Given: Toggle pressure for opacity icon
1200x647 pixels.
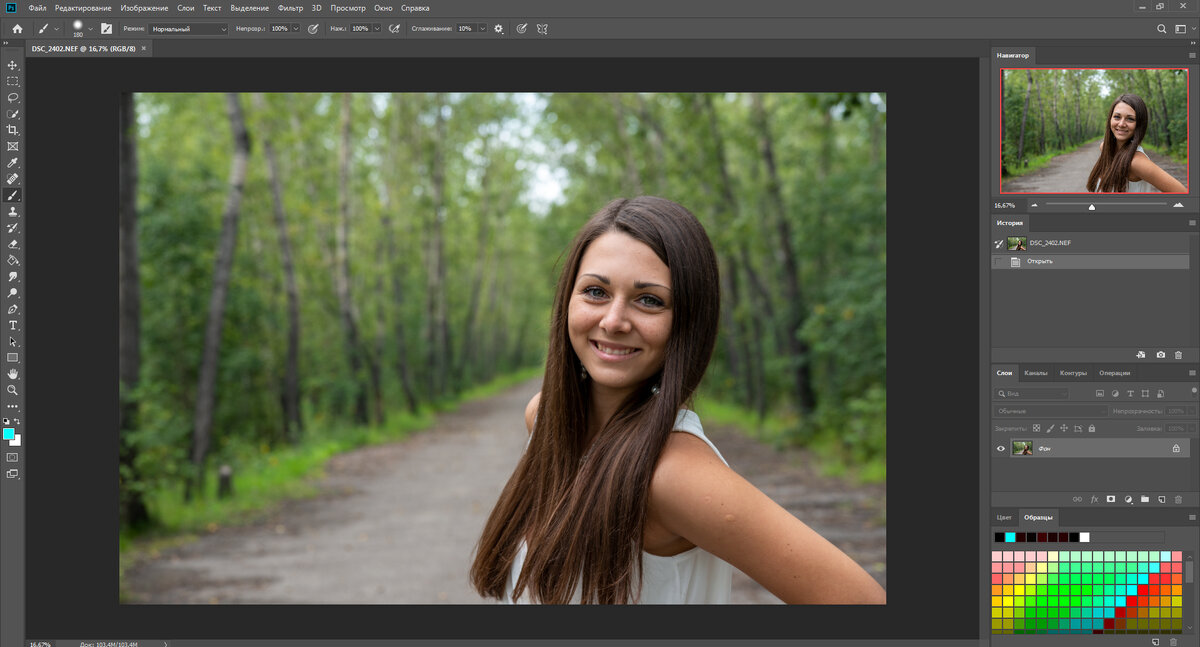Looking at the screenshot, I should tap(313, 29).
